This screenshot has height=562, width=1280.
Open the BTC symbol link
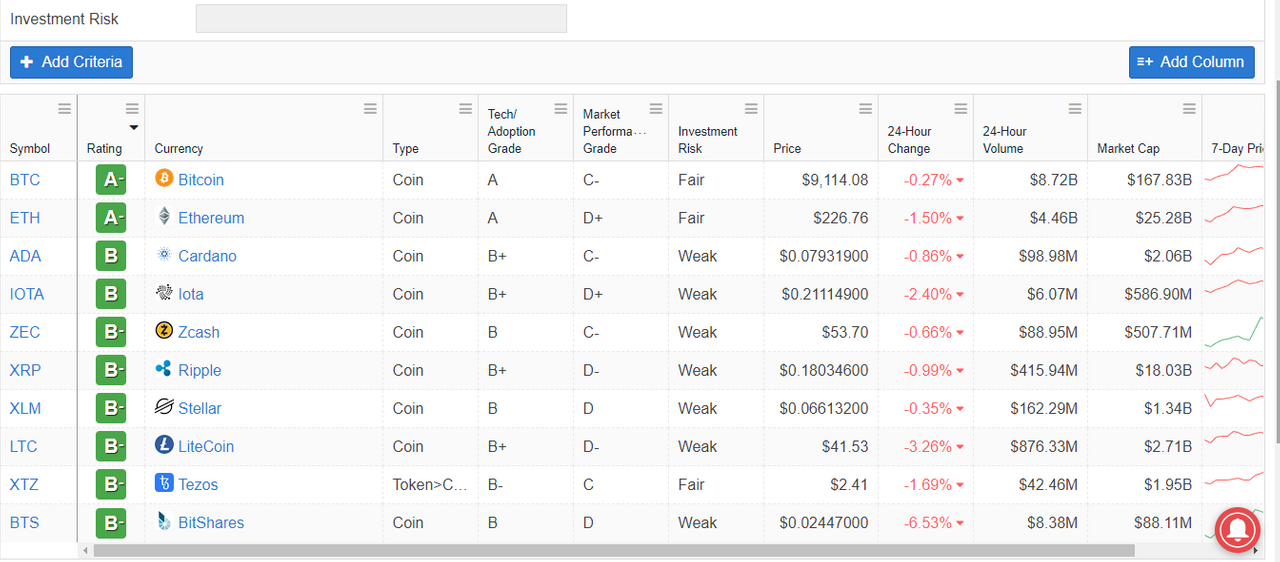[x=25, y=180]
